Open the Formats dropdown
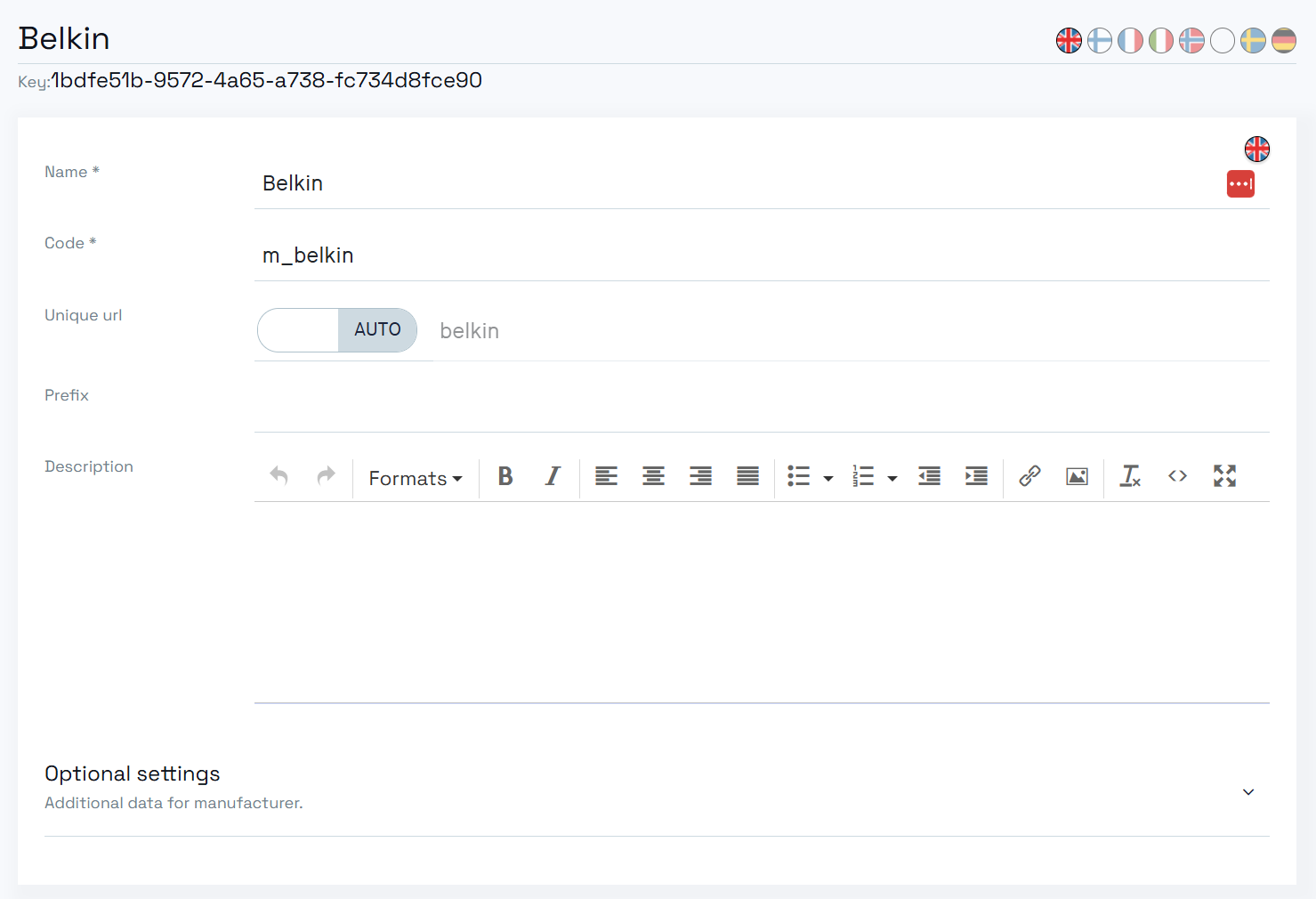Screen dimensions: 1316x899 [416, 478]
